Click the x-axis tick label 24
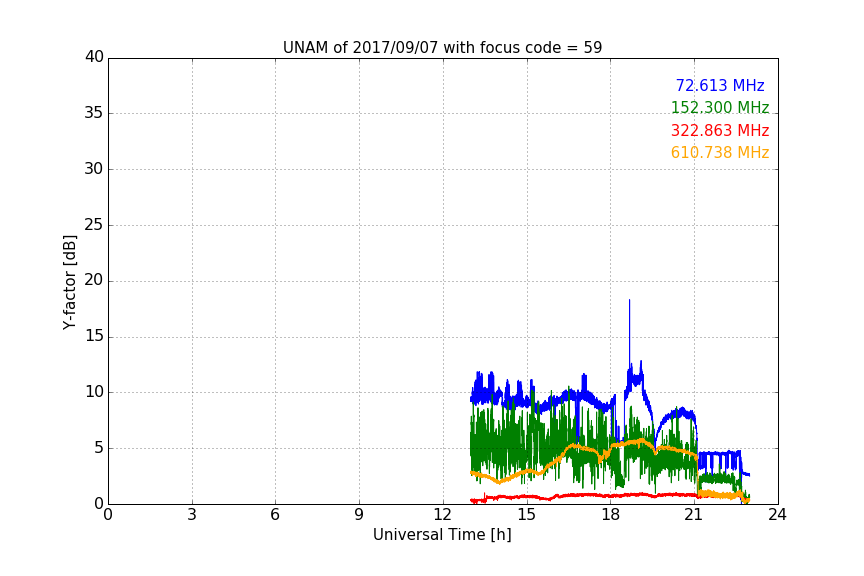The width and height of the screenshot is (864, 576). [x=778, y=515]
